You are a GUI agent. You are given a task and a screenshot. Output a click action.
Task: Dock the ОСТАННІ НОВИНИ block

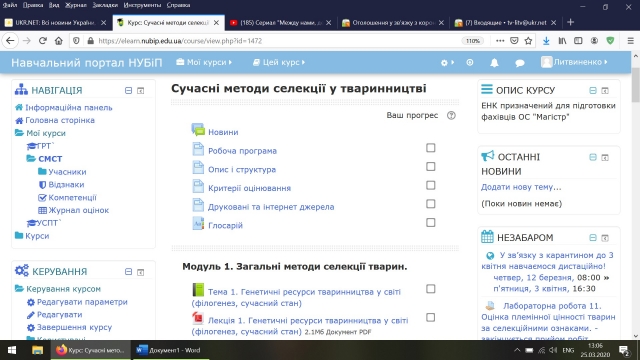pyautogui.click(x=605, y=158)
